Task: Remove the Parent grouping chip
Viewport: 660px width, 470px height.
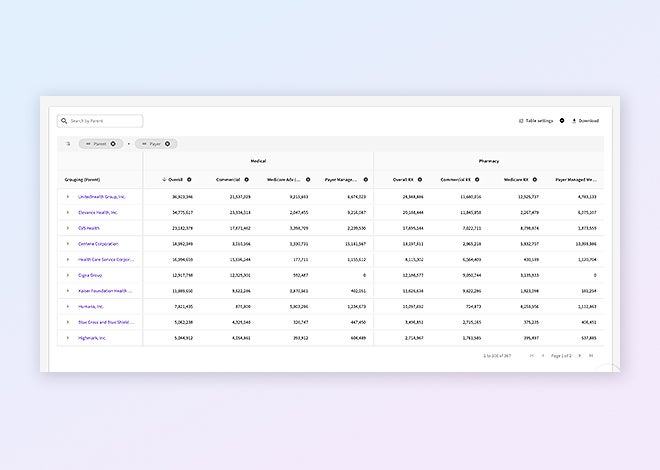Action: pyautogui.click(x=113, y=144)
